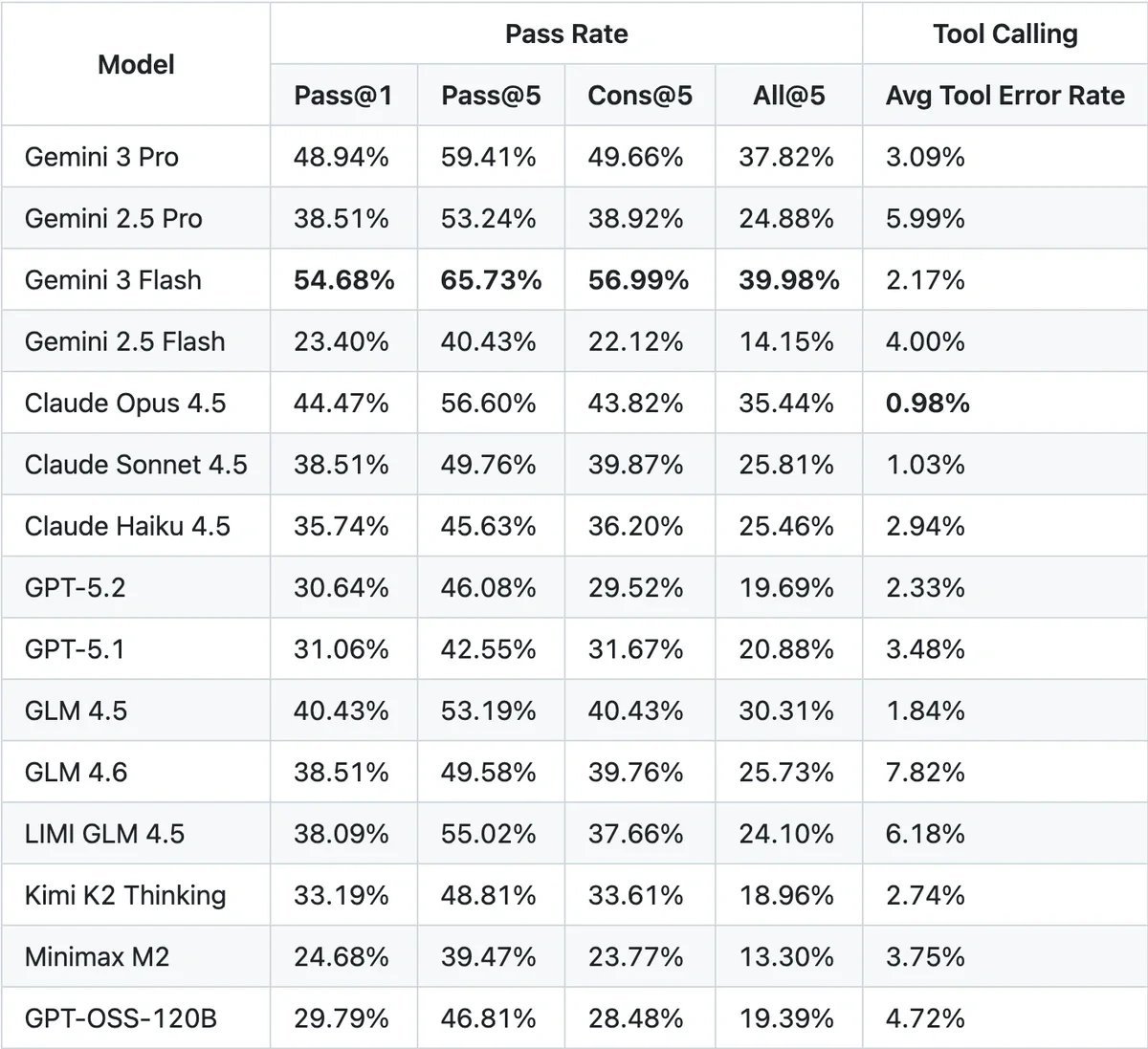Click LIMI GLM 4.5's 55.02% Pass@5 value
The image size is (1148, 1049).
tap(488, 834)
